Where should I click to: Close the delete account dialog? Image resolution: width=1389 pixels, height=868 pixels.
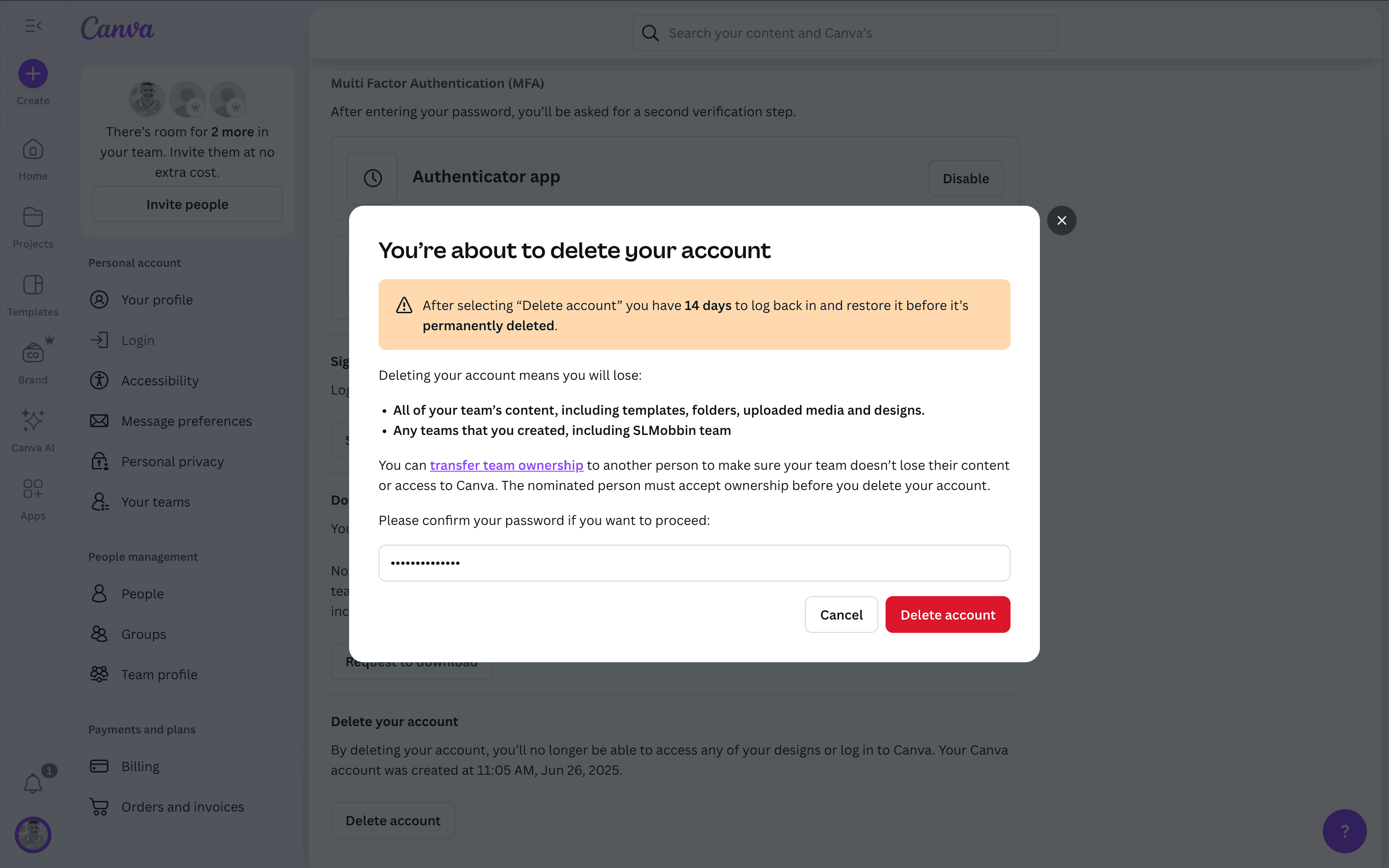(x=1061, y=220)
